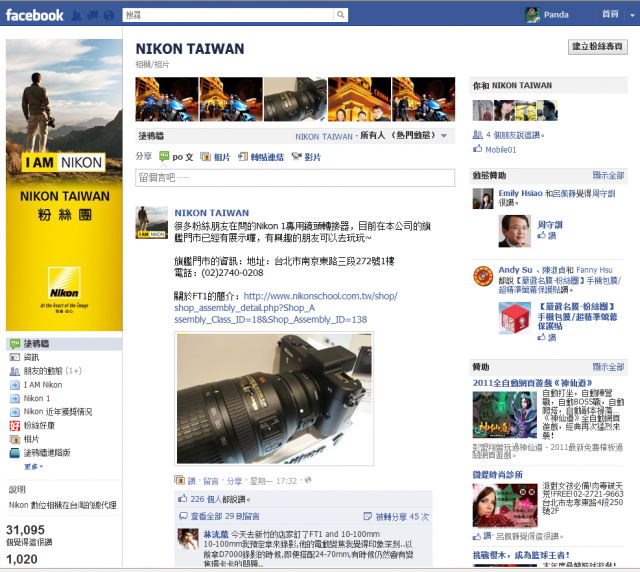Image resolution: width=640 pixels, height=572 pixels.
Task: Open 朋友的動態 sidebar item
Action: (x=45, y=371)
